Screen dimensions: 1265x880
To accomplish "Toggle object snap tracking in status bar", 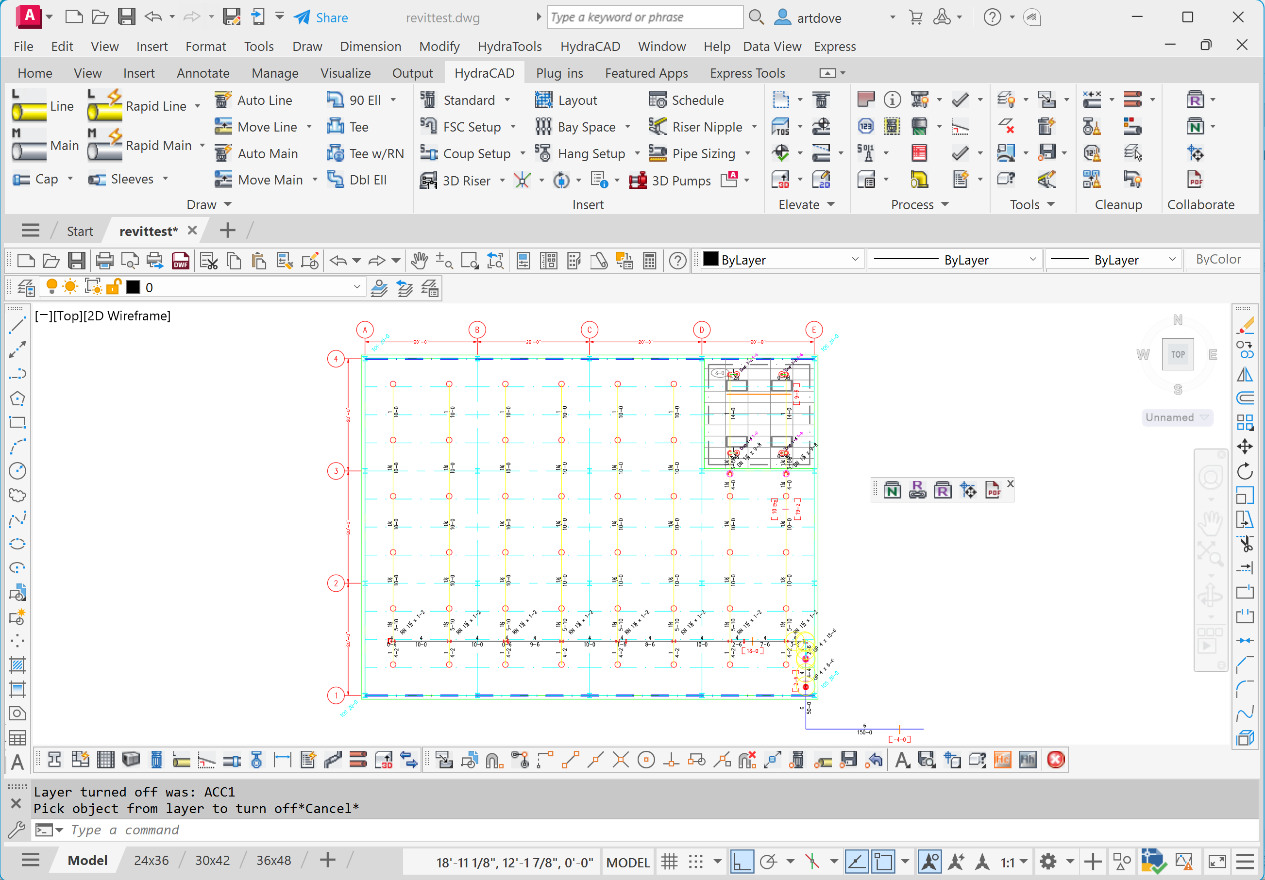I will (857, 861).
